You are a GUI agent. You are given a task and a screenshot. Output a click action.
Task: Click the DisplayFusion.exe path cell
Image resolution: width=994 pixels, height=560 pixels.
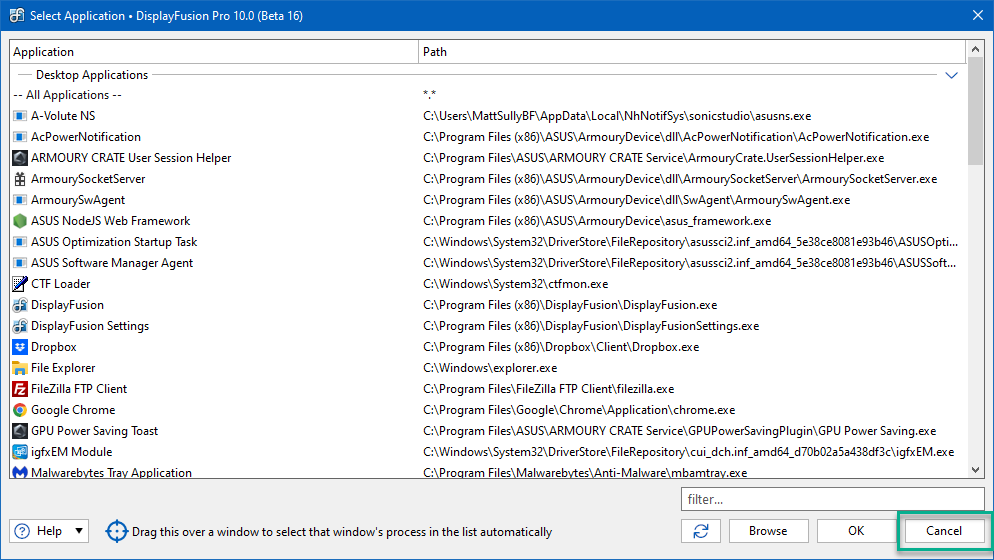click(570, 305)
